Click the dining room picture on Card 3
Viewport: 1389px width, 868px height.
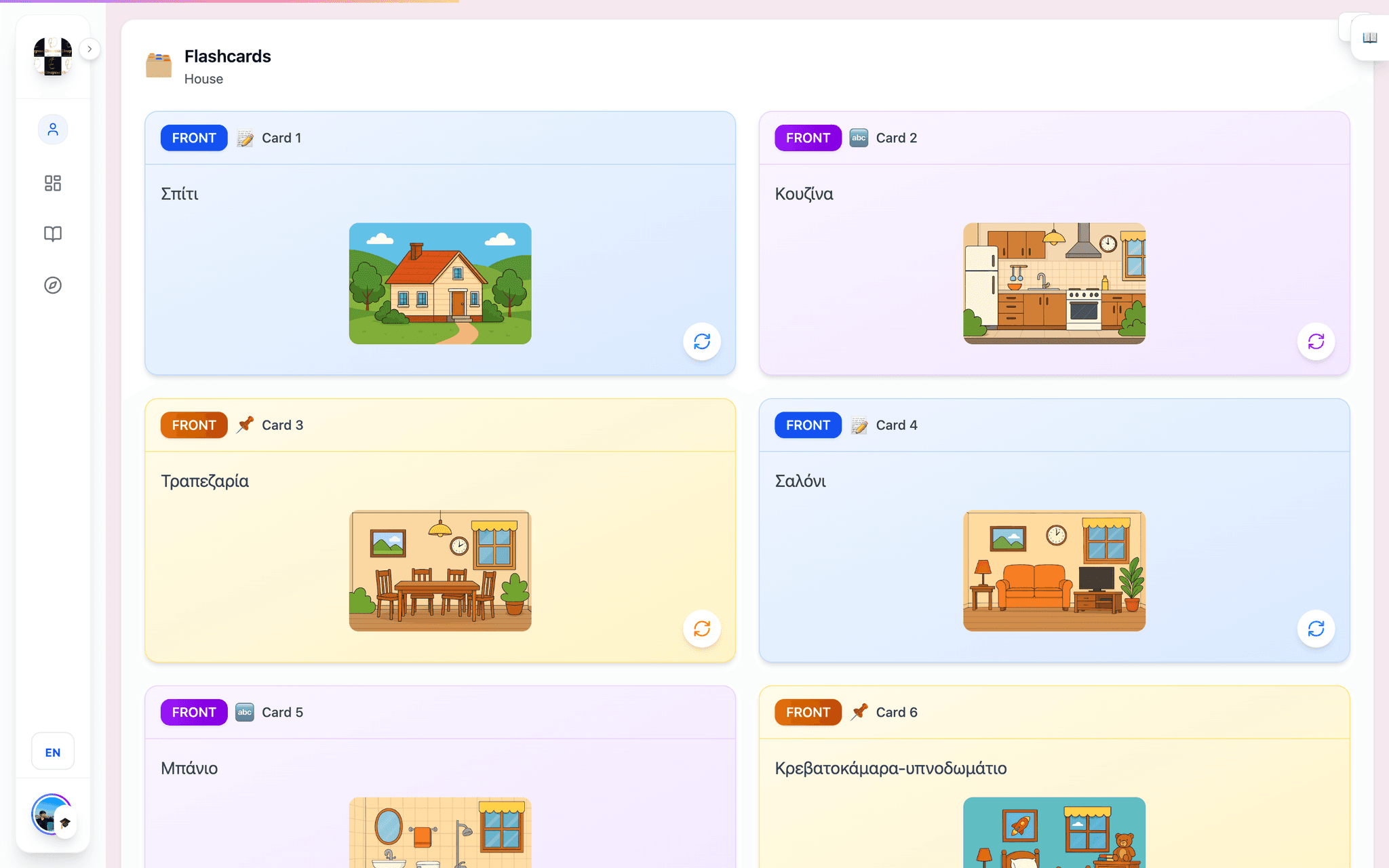tap(440, 571)
